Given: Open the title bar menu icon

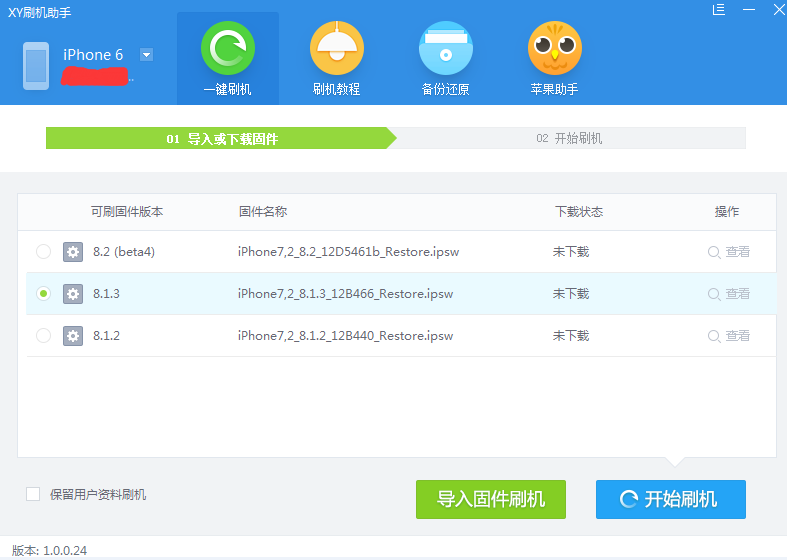Looking at the screenshot, I should coord(719,10).
